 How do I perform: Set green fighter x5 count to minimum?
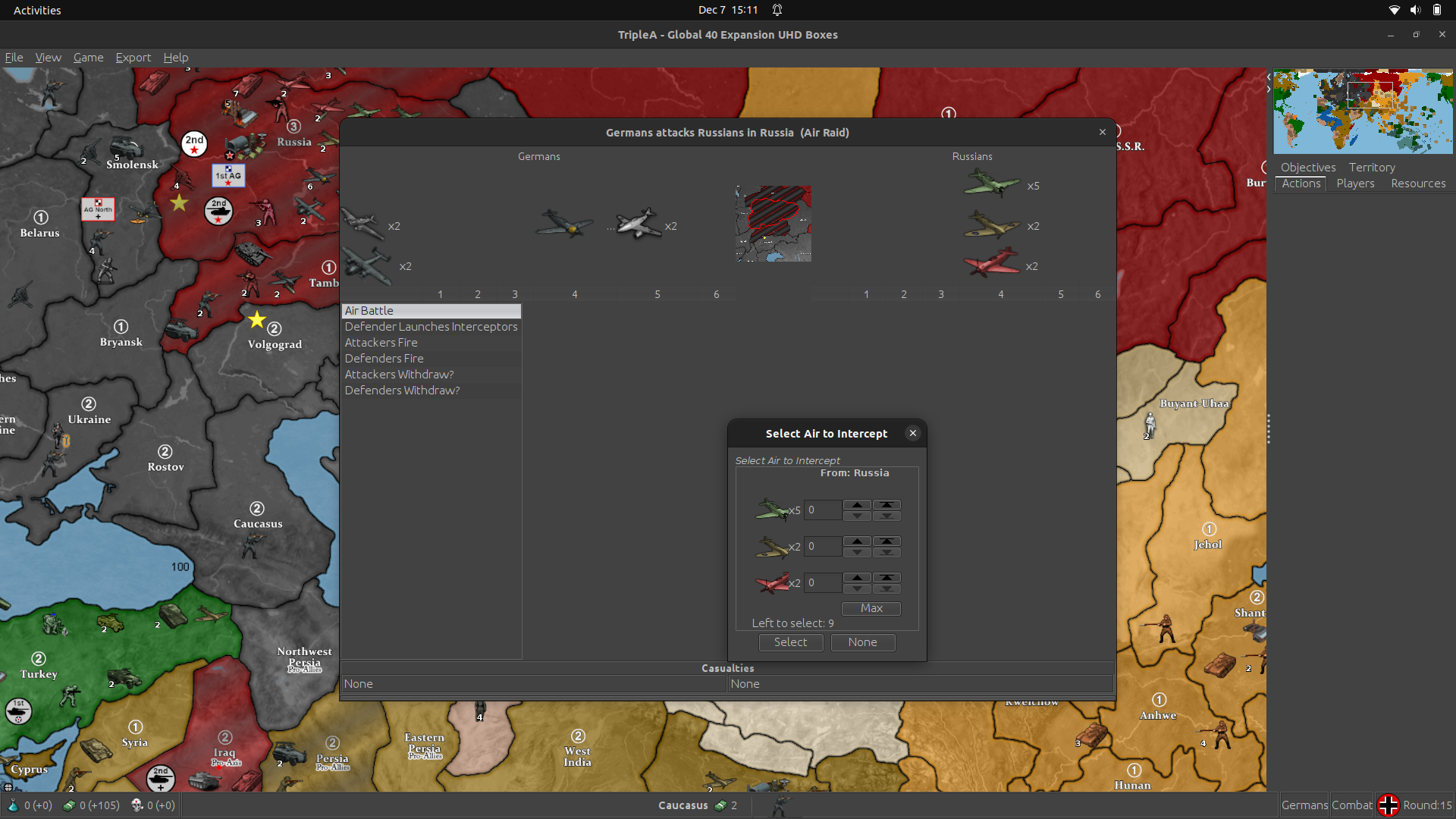(886, 516)
